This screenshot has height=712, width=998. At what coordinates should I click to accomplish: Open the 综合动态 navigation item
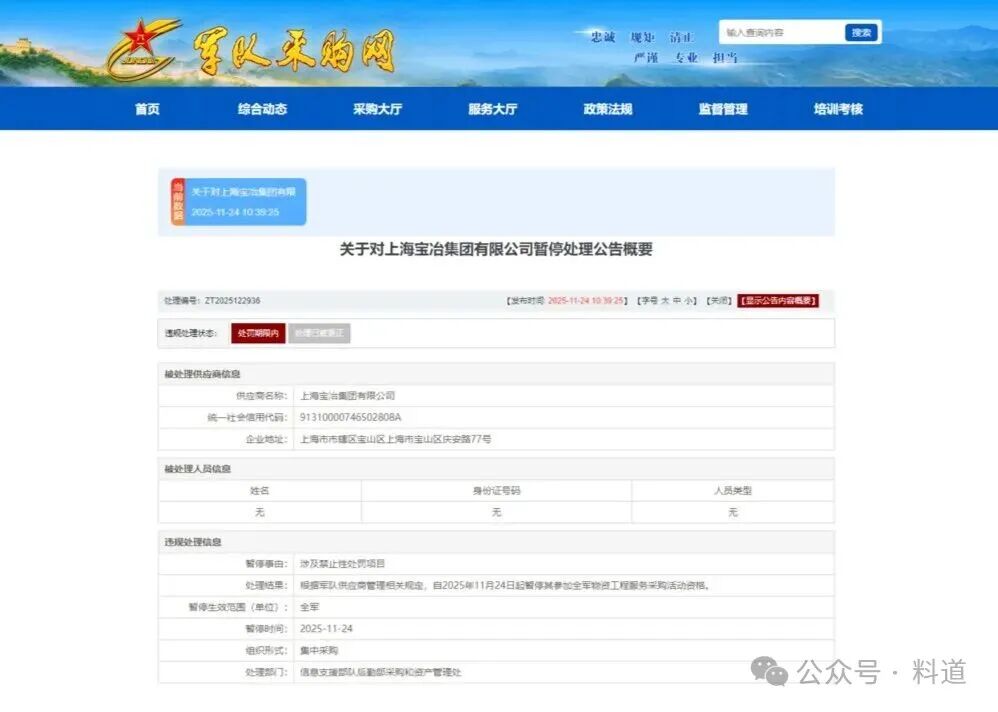point(262,109)
